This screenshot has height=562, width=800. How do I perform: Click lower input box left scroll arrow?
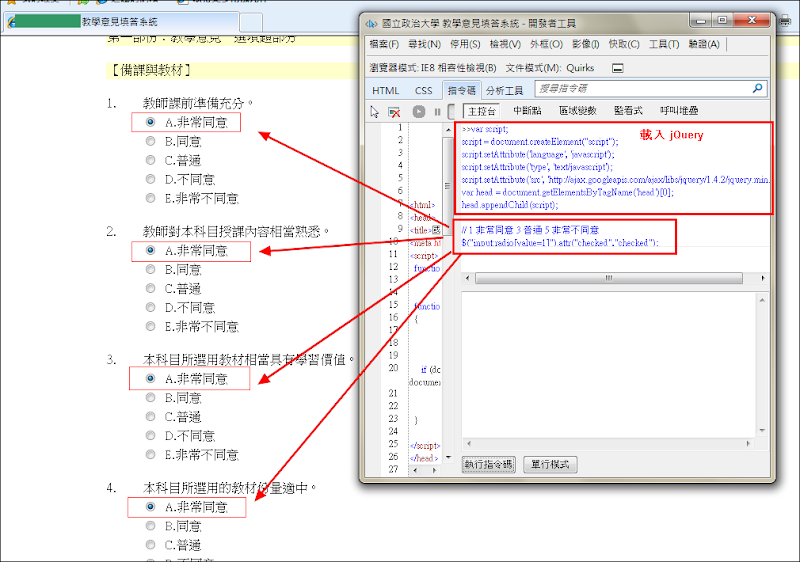pyautogui.click(x=468, y=444)
